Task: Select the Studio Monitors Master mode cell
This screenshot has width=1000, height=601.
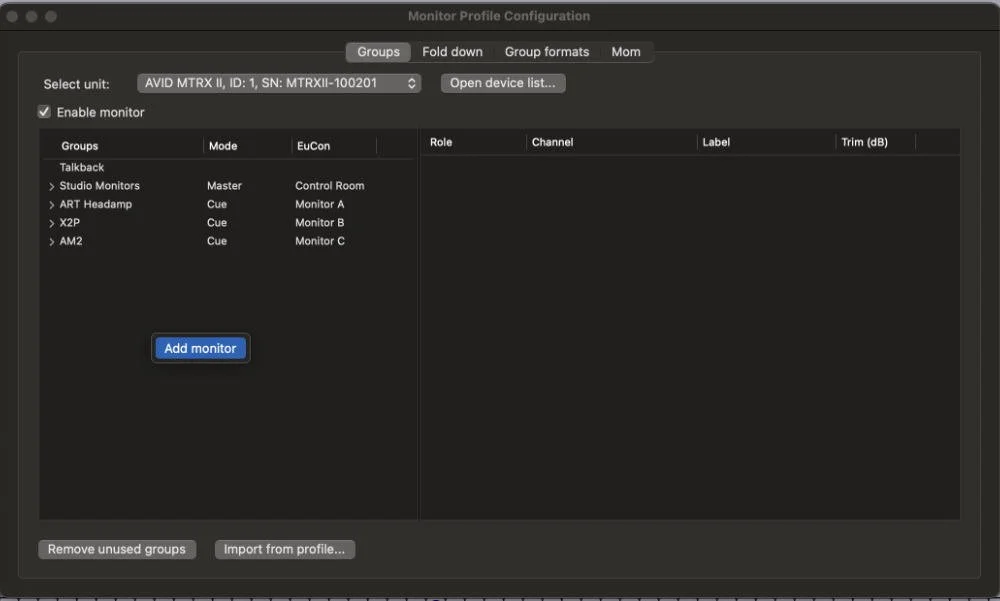Action: 224,185
